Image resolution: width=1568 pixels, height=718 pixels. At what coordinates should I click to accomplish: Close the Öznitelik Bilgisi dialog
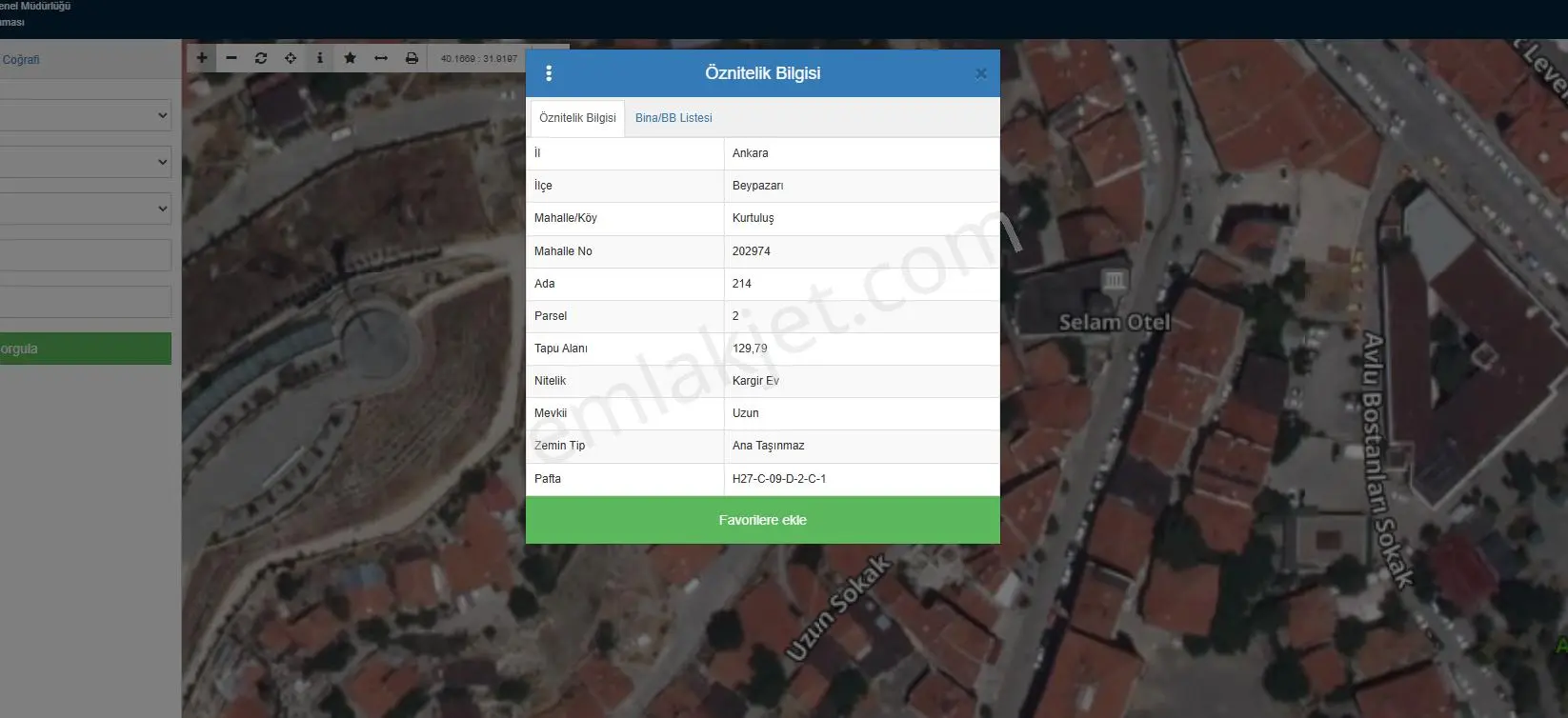click(x=981, y=73)
